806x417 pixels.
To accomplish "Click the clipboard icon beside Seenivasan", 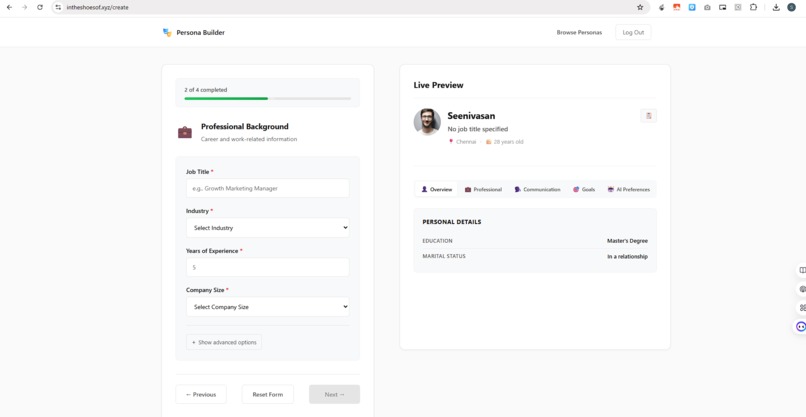I will pyautogui.click(x=649, y=116).
